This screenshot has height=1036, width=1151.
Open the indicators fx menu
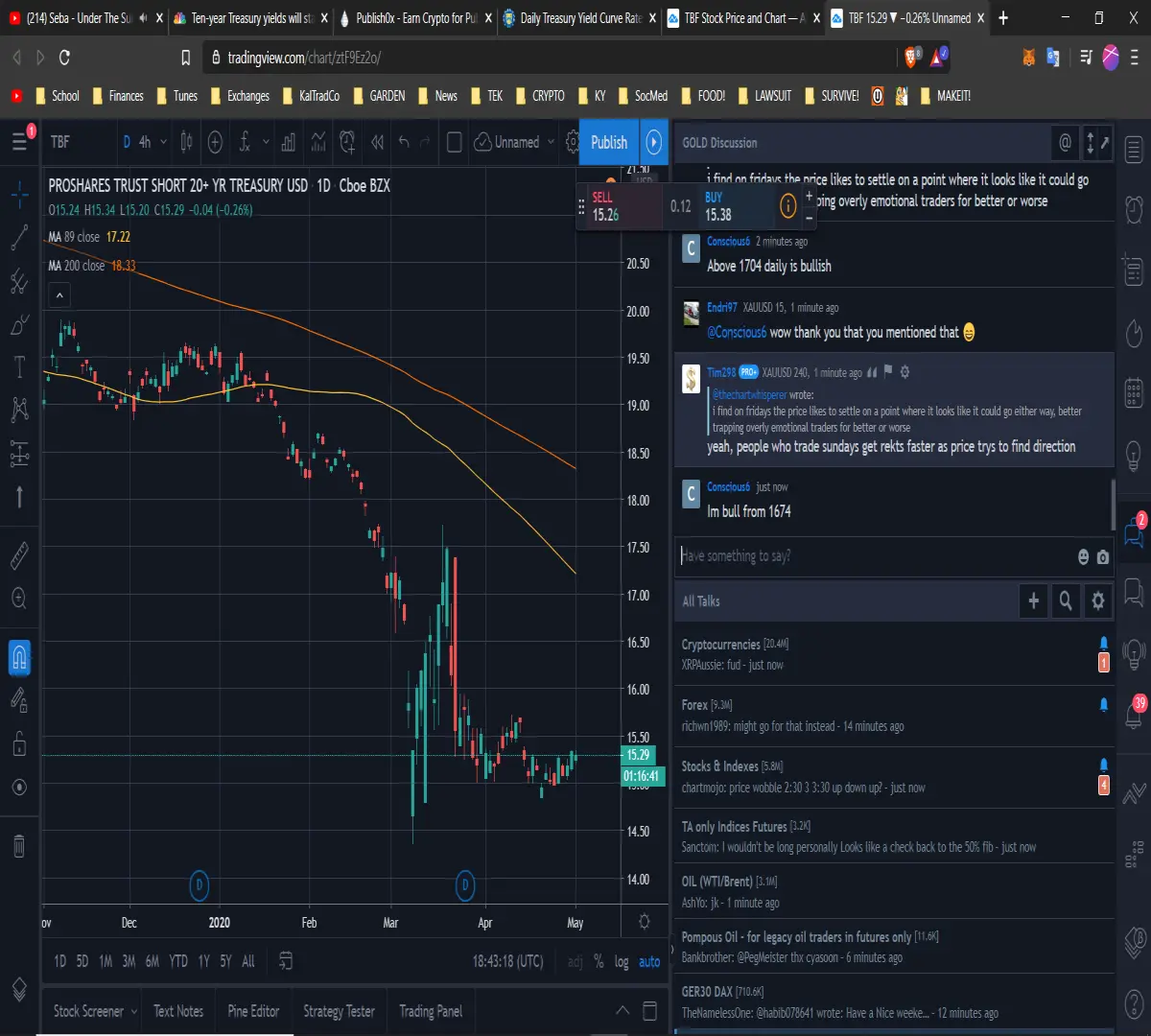245,142
